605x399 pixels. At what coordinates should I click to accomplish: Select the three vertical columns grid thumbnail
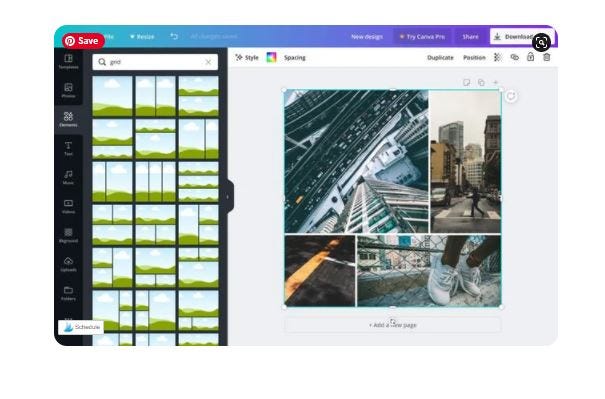155,182
